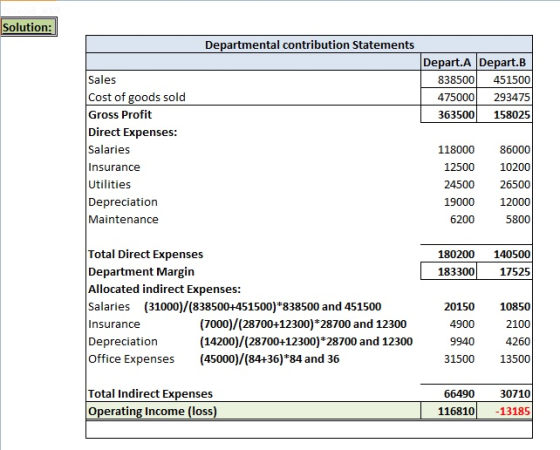This screenshot has width=560, height=450.
Task: Select Cost of goods sold value 293475
Action: pos(512,97)
